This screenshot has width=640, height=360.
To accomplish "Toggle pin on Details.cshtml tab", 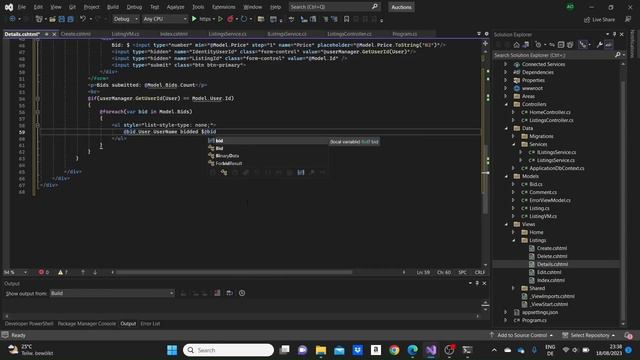I will (47, 34).
